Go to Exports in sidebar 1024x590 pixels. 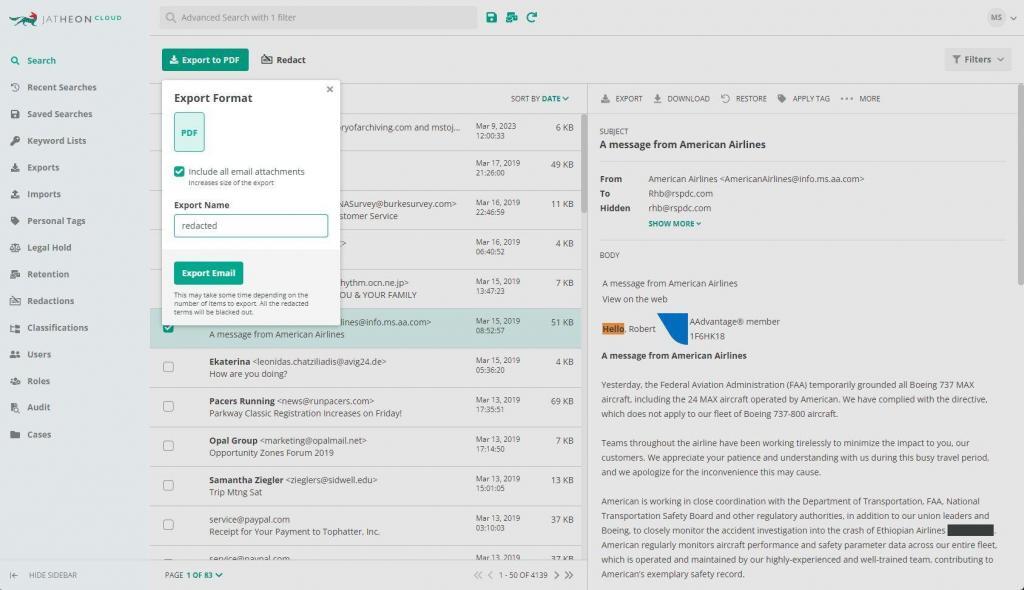(43, 167)
